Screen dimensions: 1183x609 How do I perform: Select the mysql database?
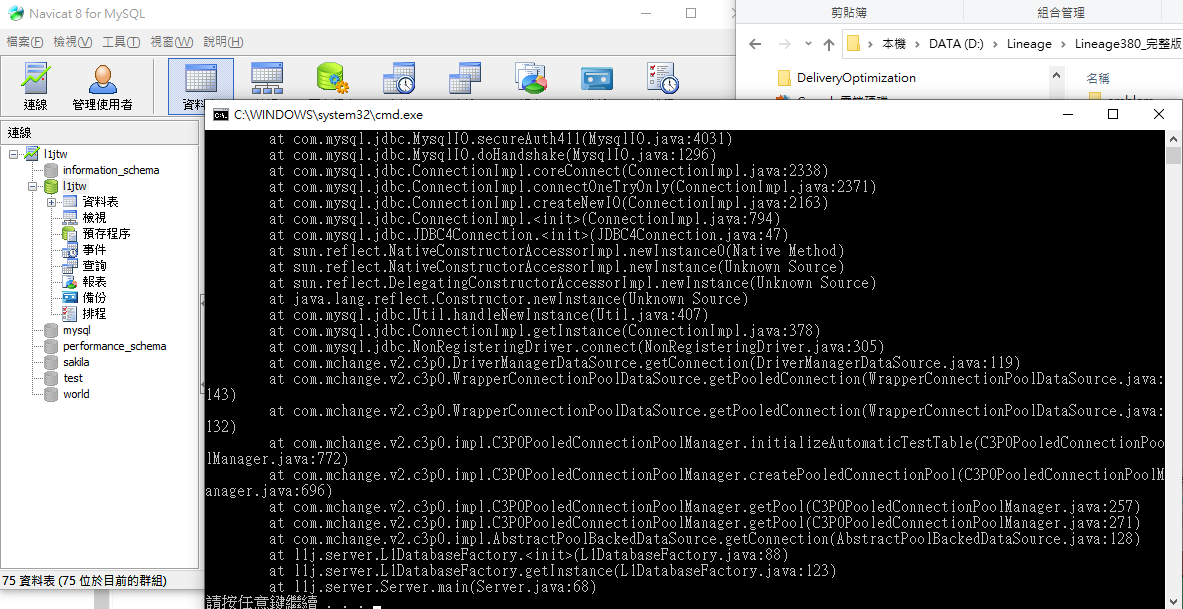click(76, 330)
